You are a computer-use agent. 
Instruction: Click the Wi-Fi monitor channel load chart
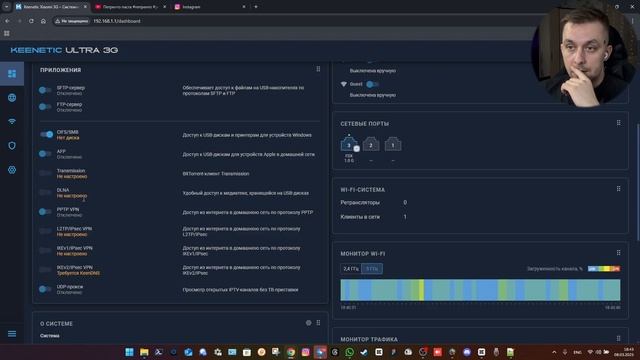(x=480, y=290)
